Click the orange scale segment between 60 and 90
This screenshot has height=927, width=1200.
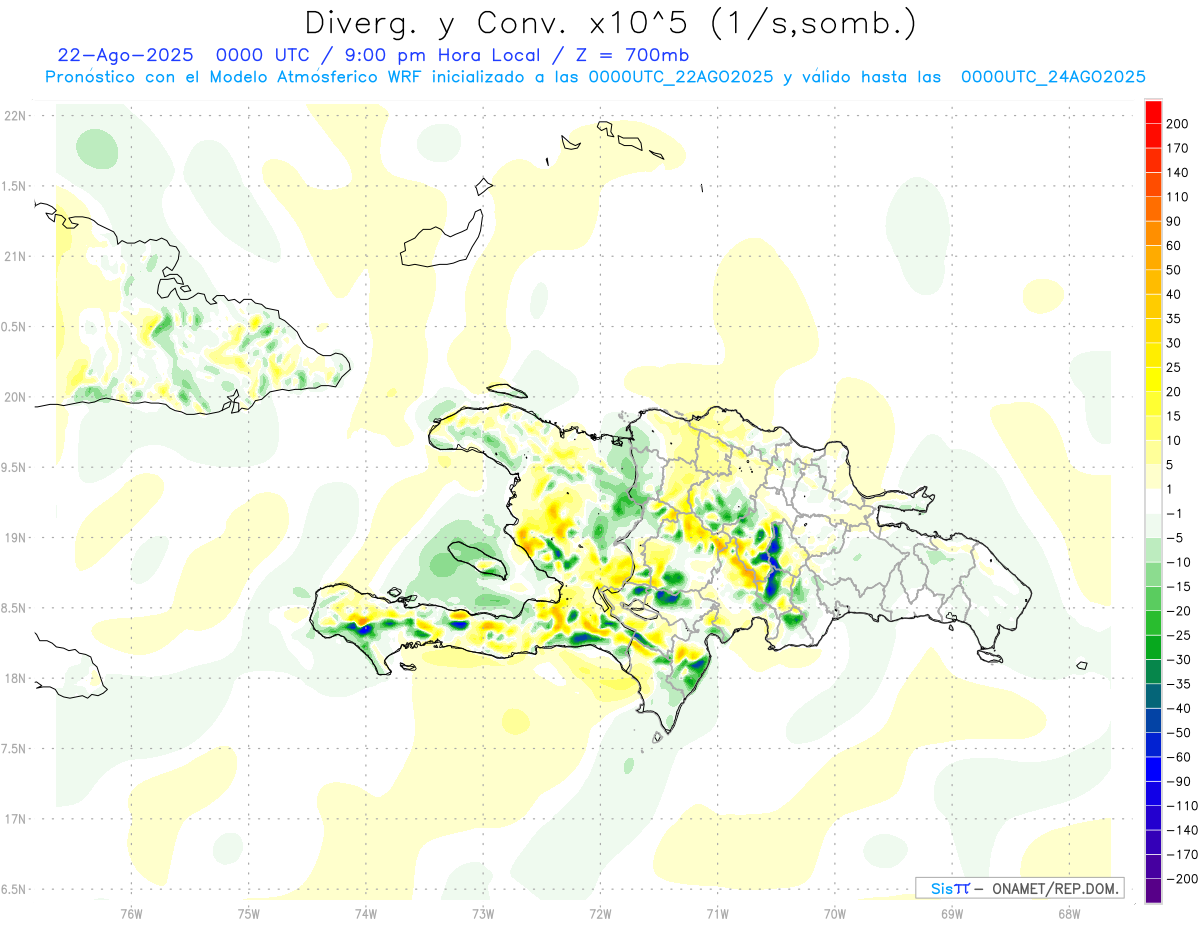[x=1153, y=234]
